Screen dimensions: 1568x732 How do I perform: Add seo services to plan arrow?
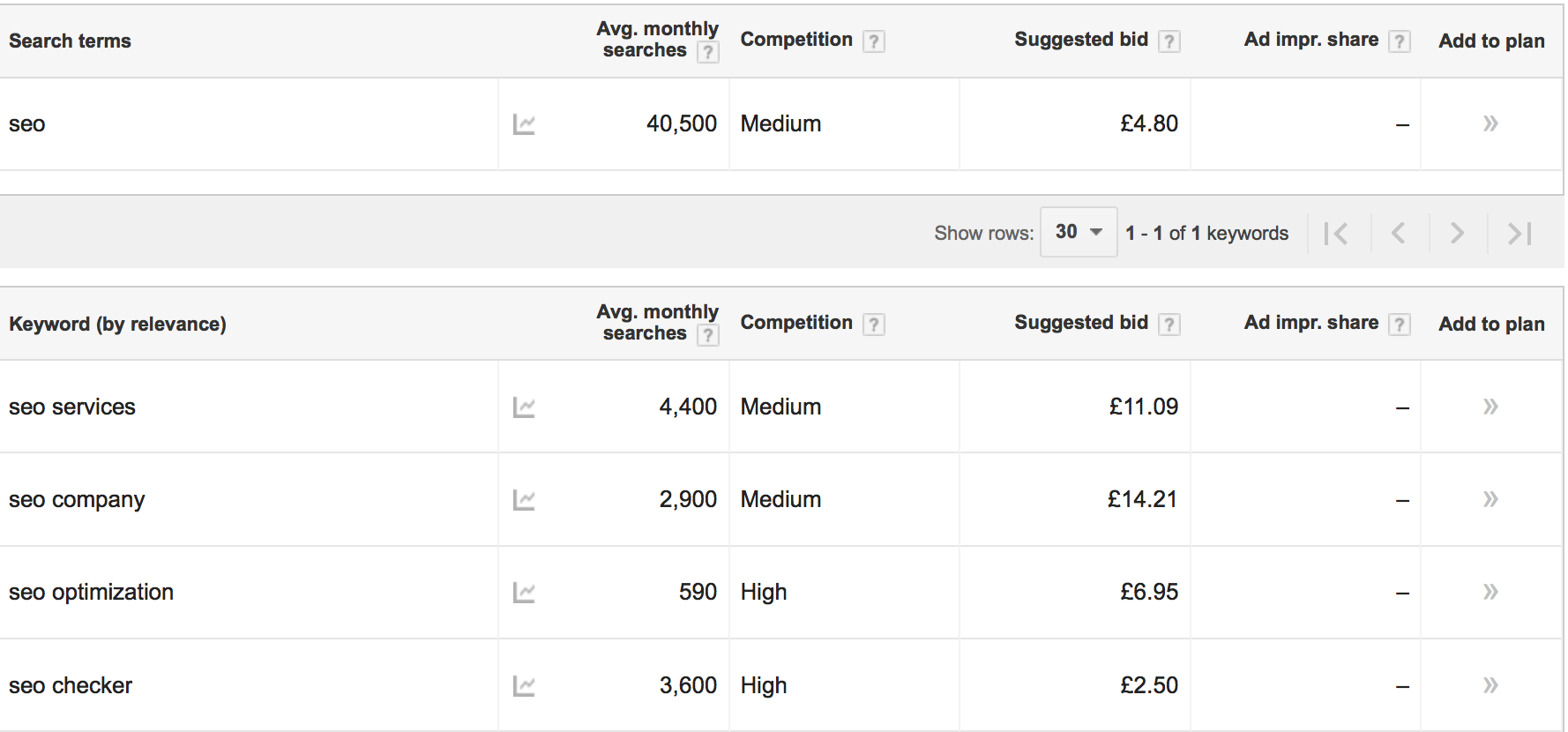click(1490, 407)
